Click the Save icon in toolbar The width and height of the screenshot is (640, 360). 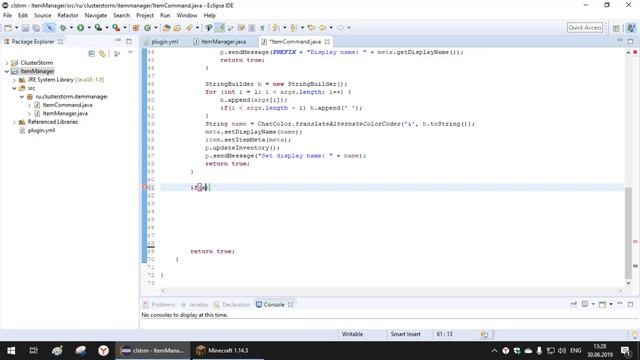click(x=25, y=28)
